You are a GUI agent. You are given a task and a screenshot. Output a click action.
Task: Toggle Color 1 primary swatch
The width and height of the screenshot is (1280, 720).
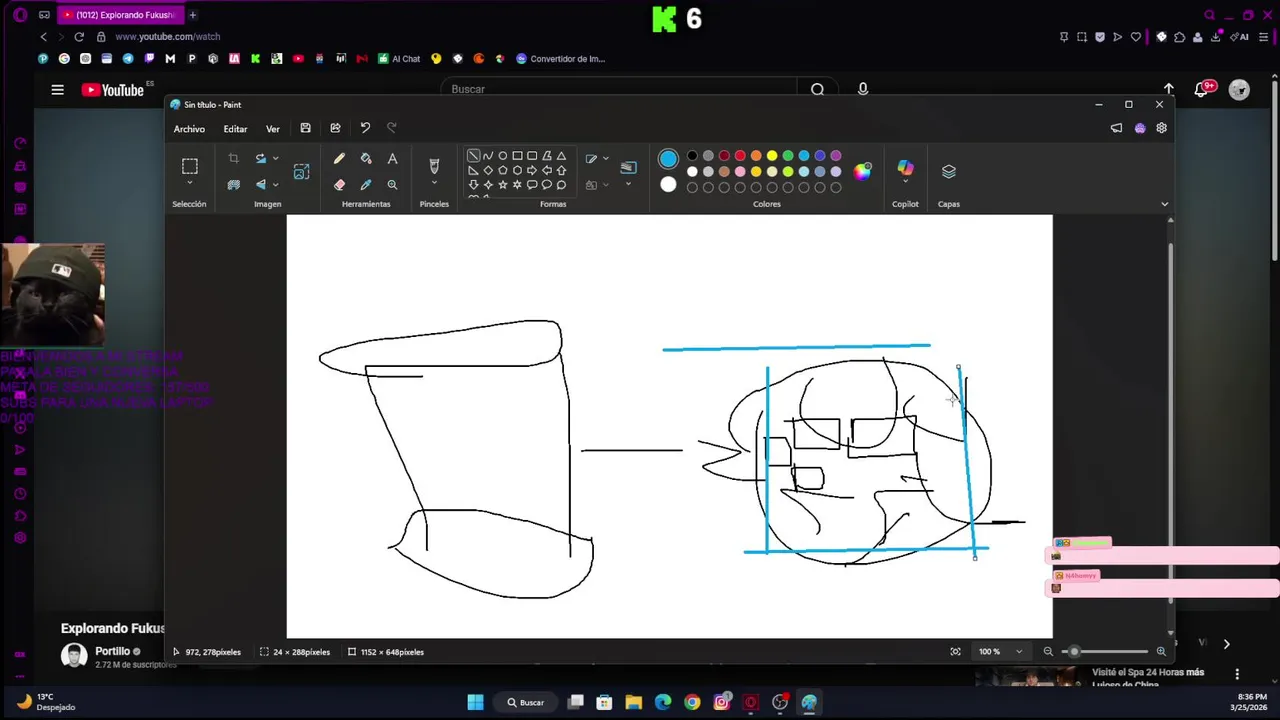(668, 159)
